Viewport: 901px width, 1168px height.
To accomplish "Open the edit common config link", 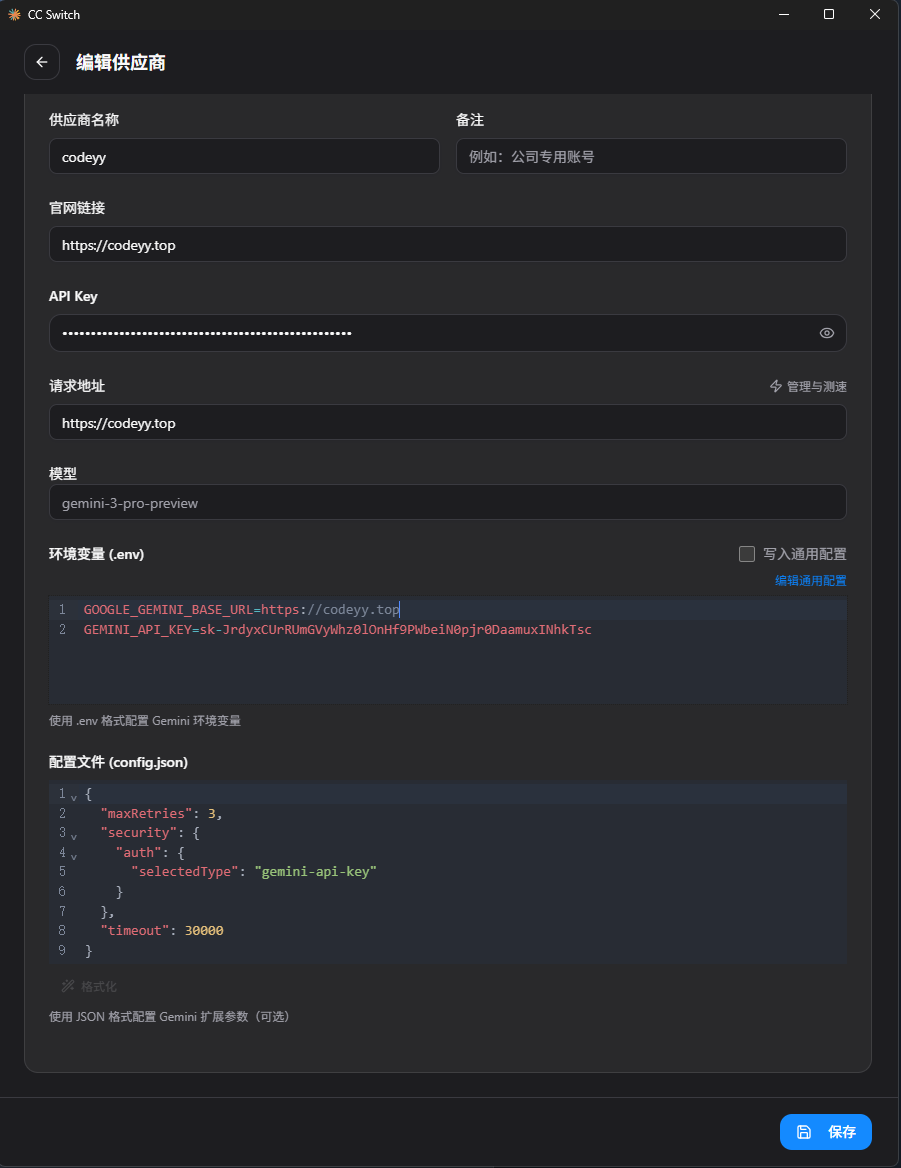I will pos(810,580).
